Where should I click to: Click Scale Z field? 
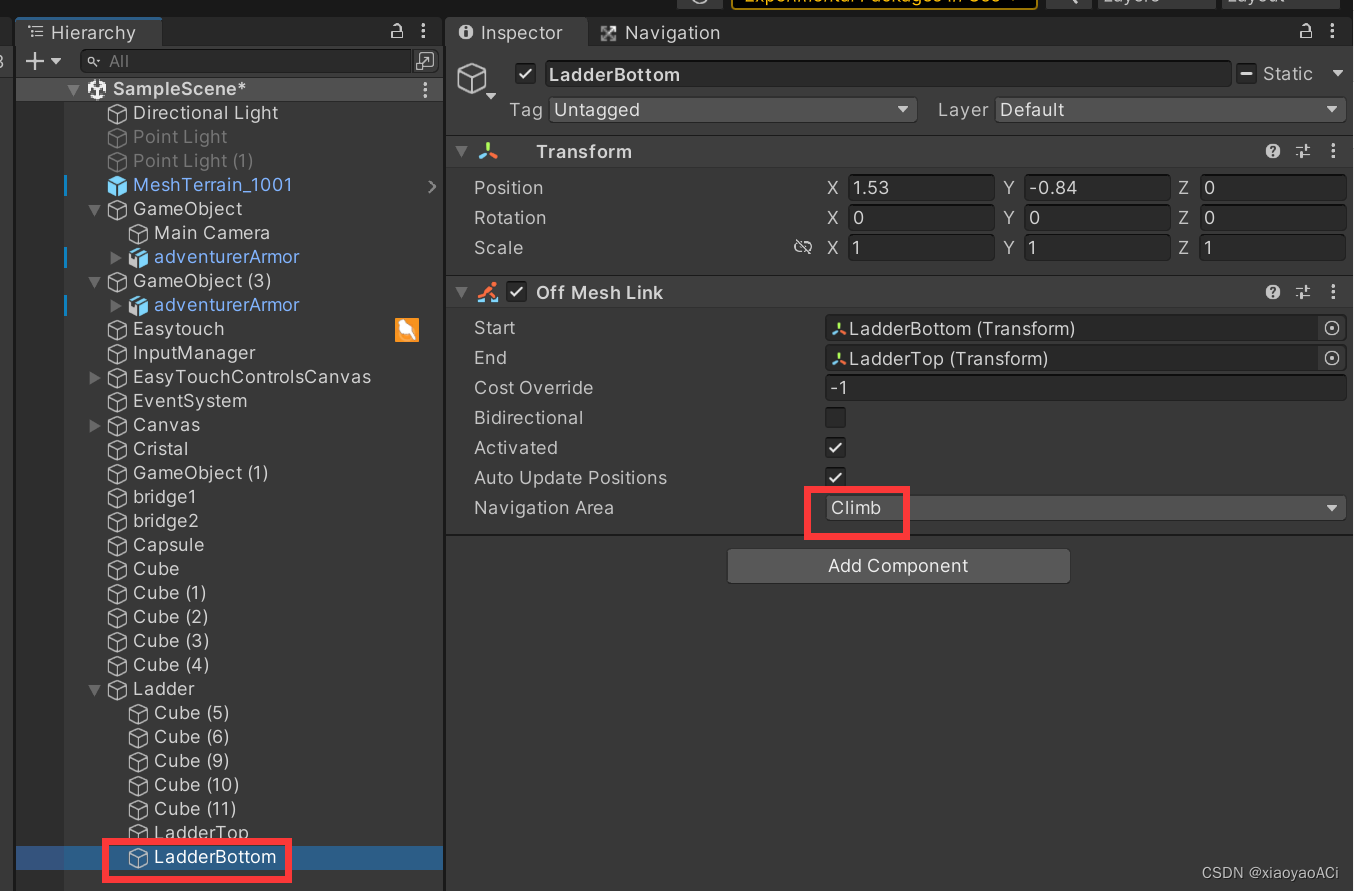pos(1273,248)
